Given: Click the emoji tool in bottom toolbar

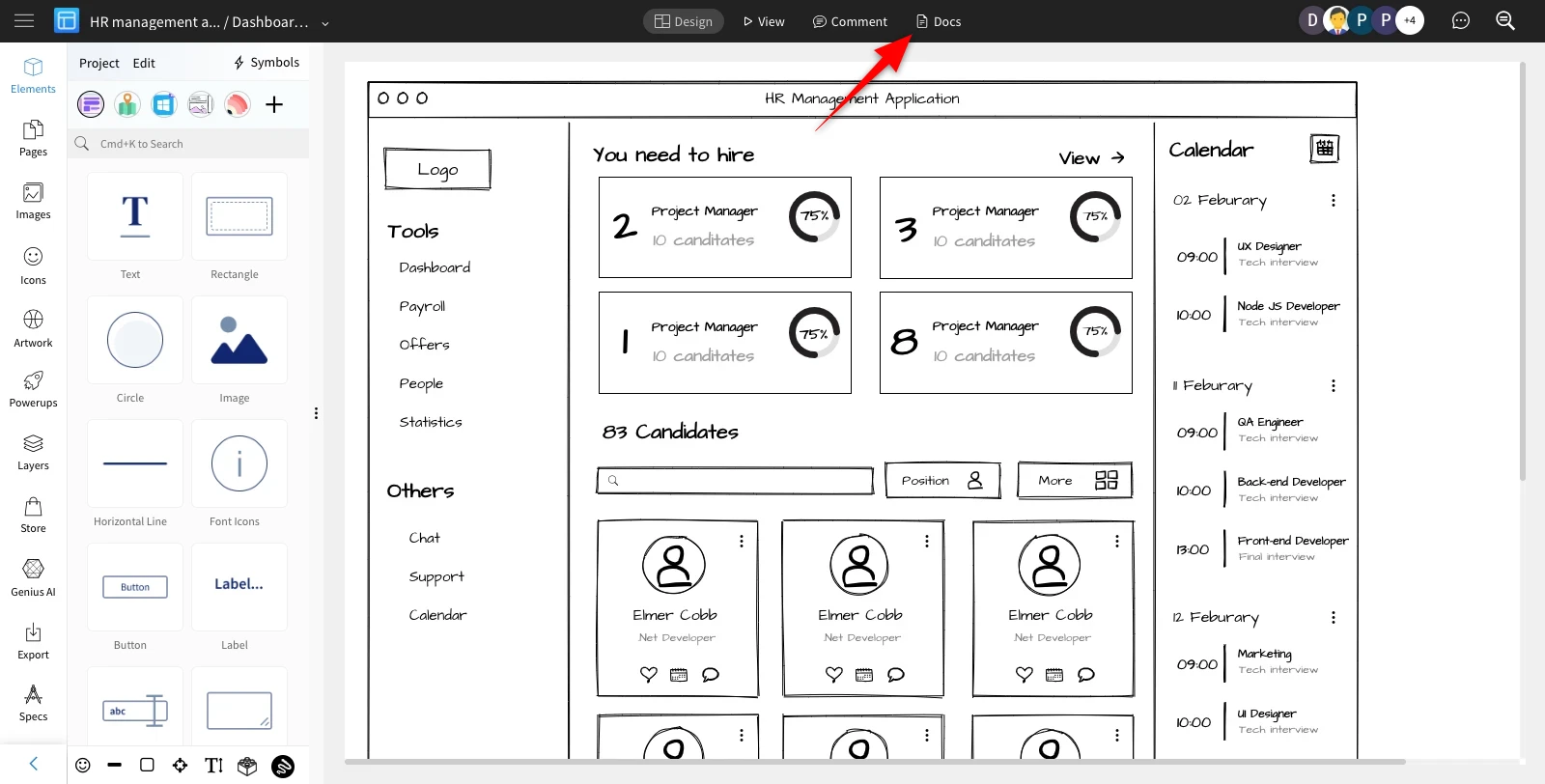Looking at the screenshot, I should [83, 766].
